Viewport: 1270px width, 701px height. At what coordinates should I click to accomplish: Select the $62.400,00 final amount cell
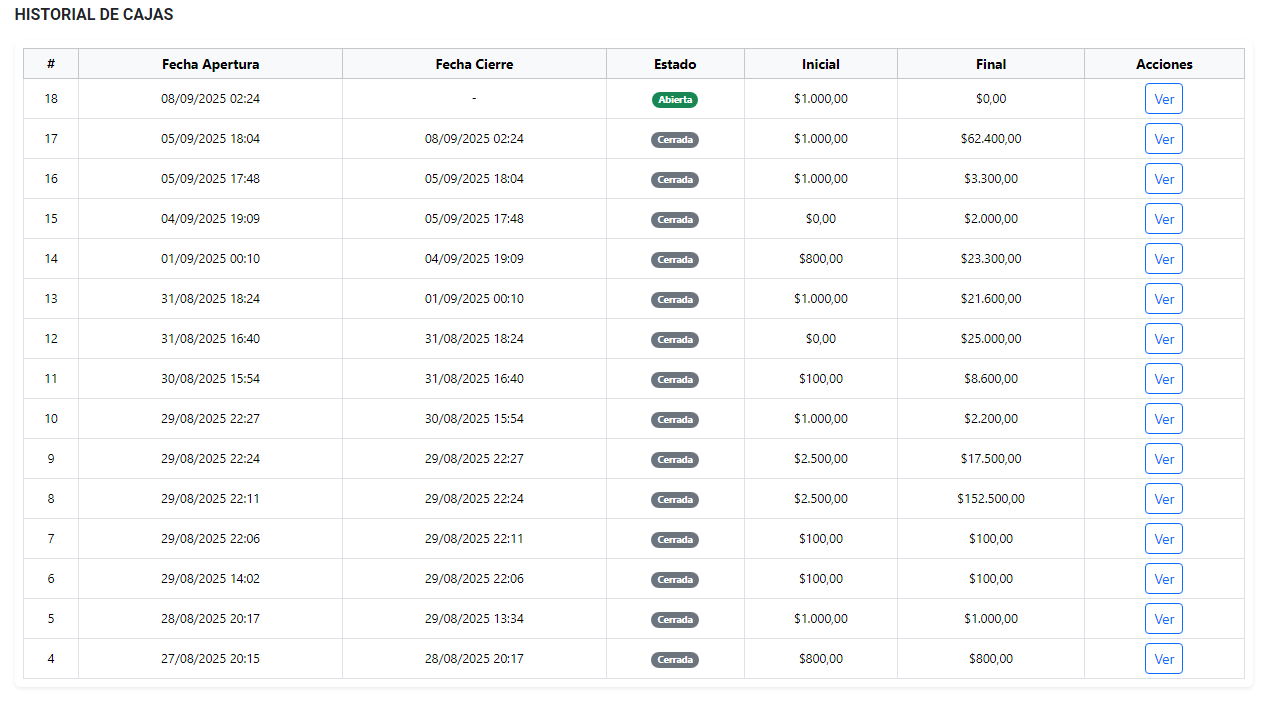tap(990, 139)
